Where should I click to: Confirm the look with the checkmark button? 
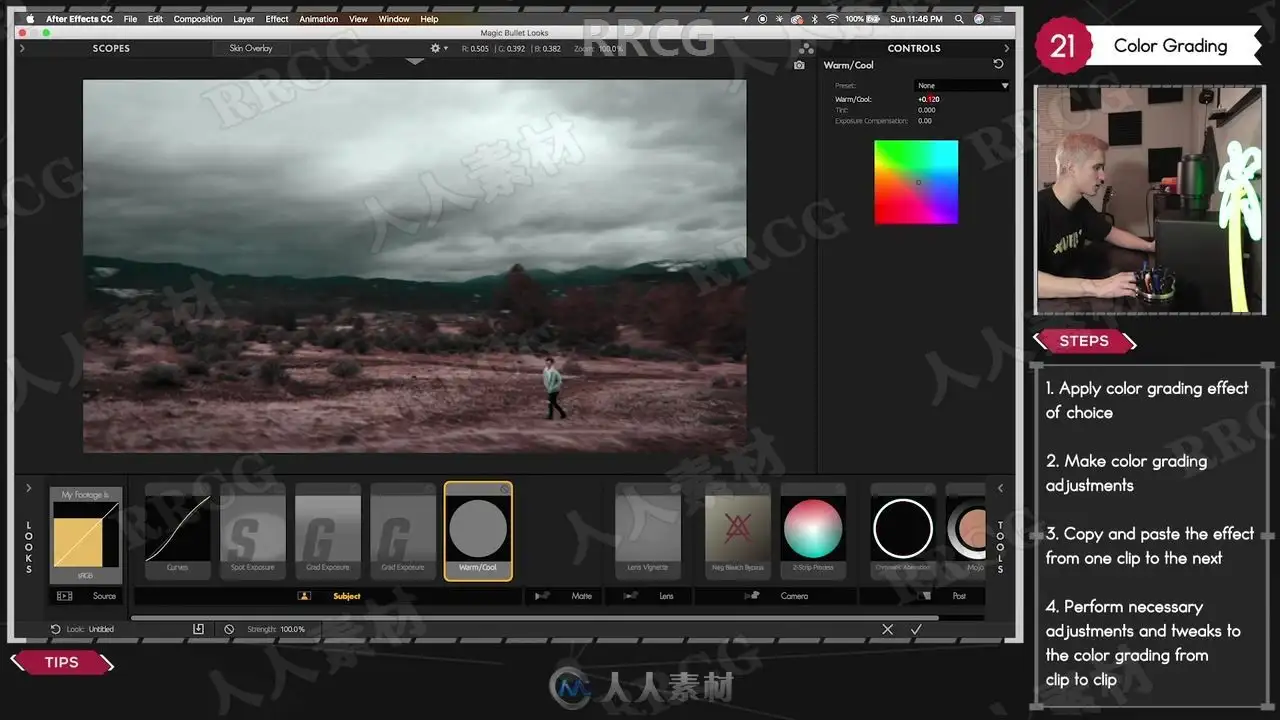915,629
